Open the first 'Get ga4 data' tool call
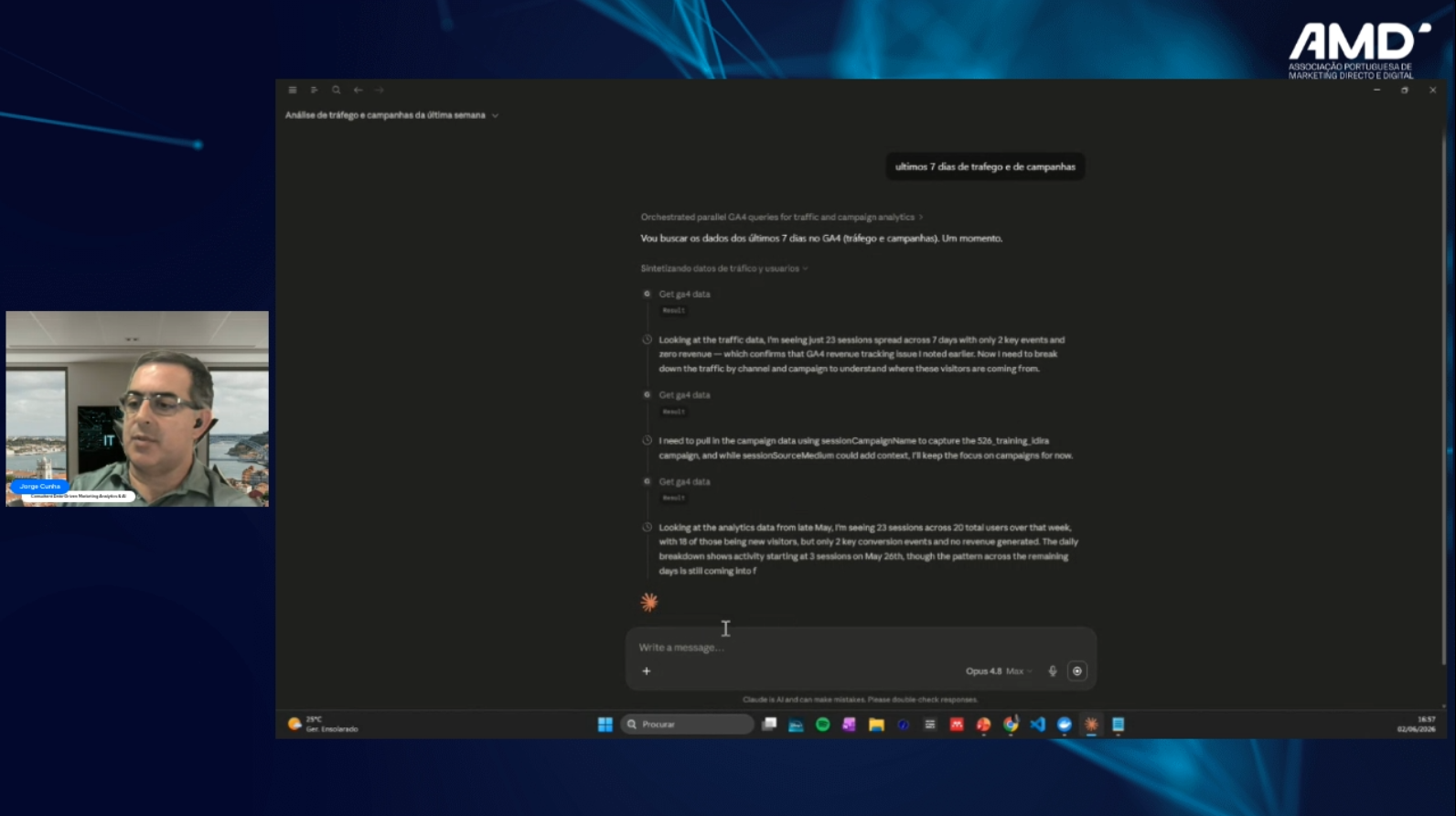The height and width of the screenshot is (816, 1456). click(684, 294)
